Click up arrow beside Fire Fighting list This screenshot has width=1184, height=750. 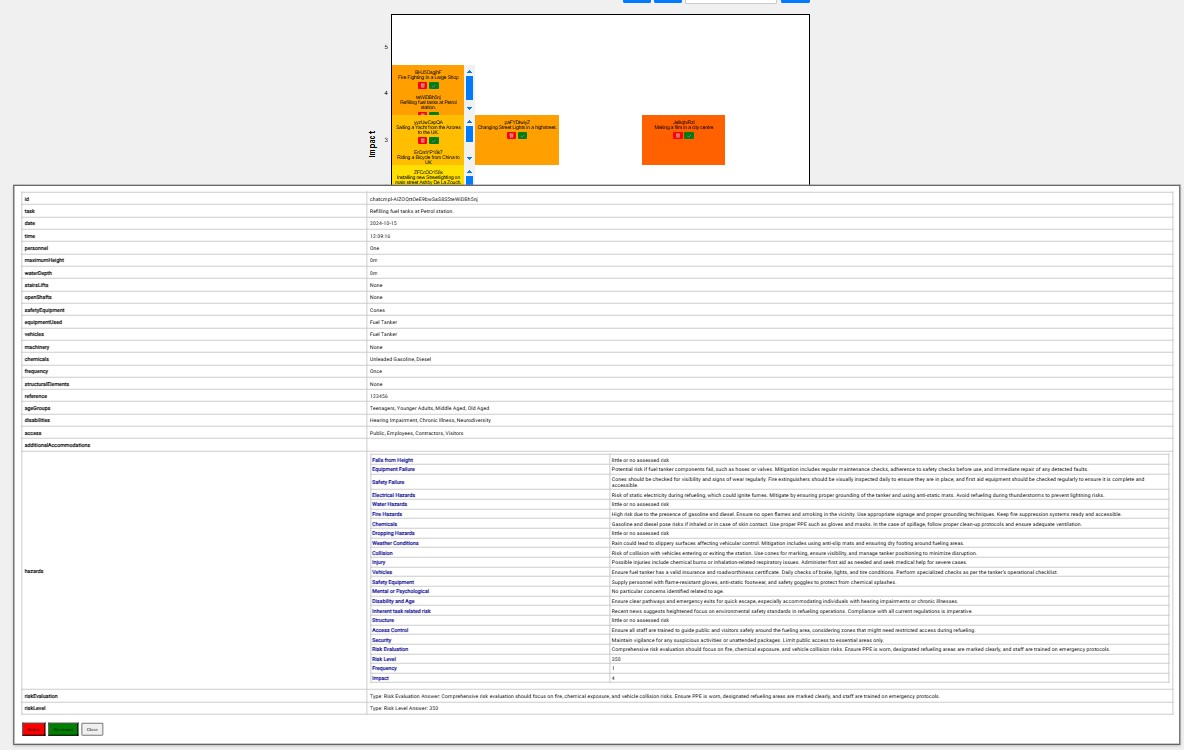click(469, 72)
